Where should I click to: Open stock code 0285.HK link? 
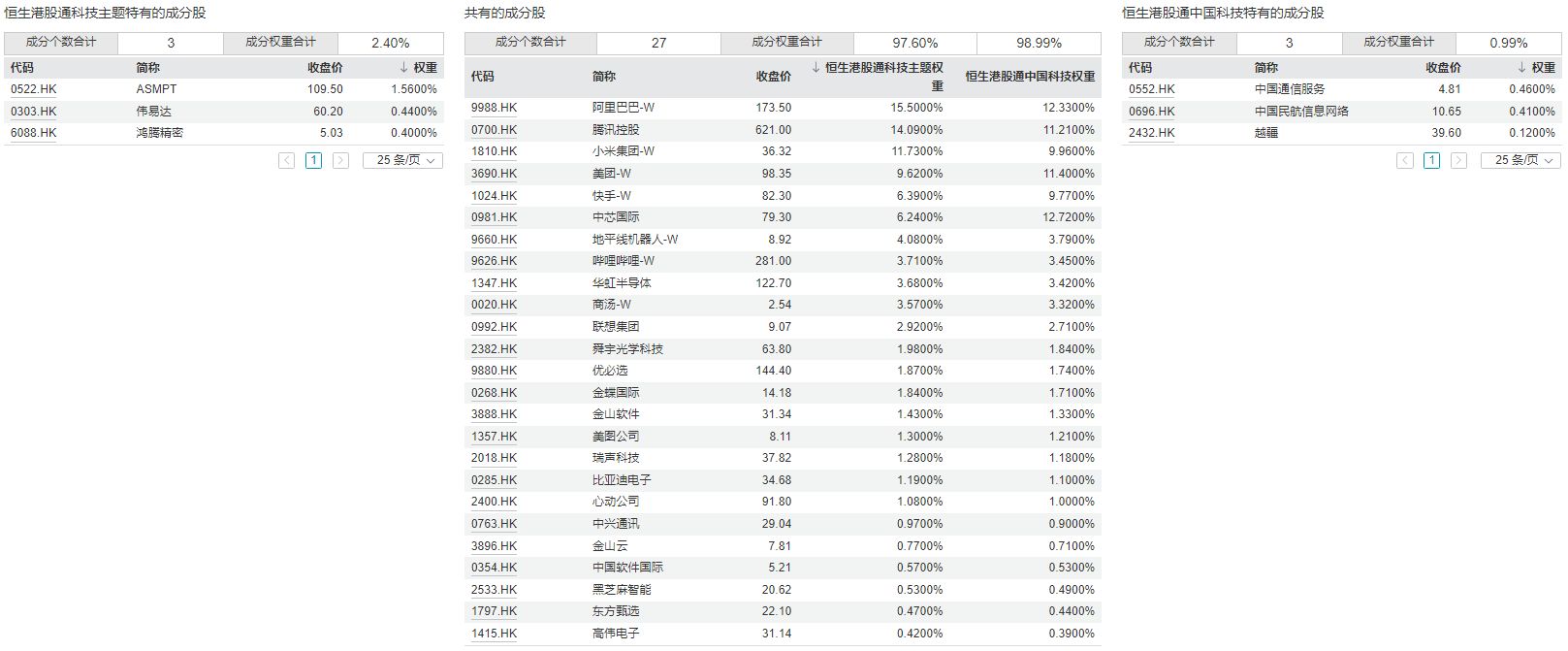(495, 480)
